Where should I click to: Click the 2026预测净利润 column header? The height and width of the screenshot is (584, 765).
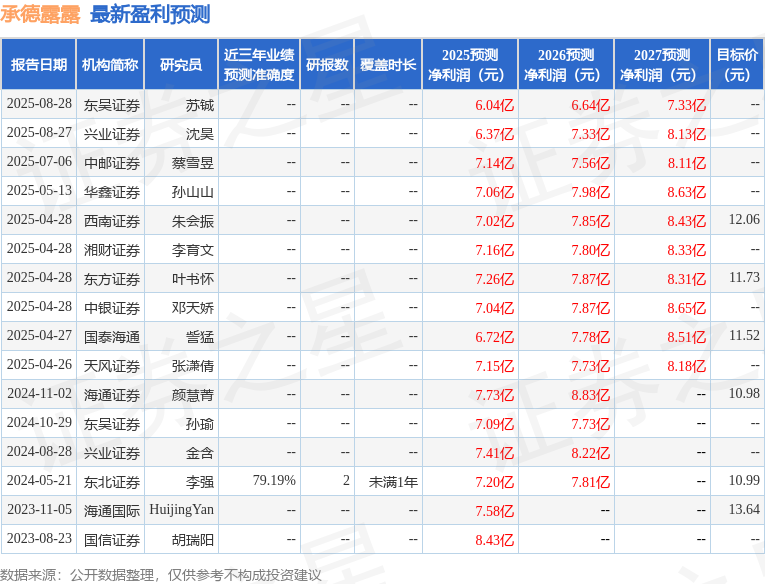coord(566,64)
